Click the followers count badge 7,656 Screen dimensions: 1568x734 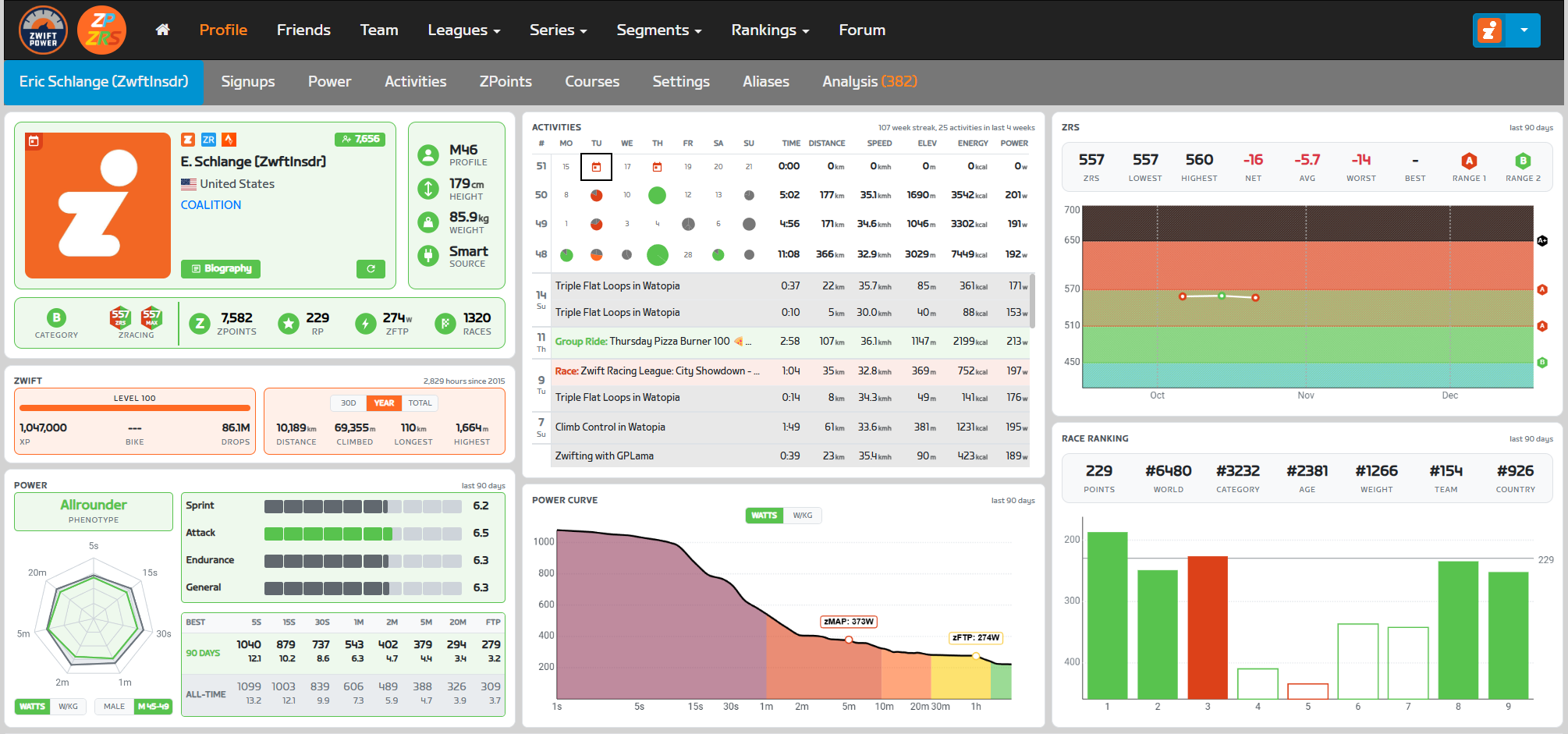(360, 139)
